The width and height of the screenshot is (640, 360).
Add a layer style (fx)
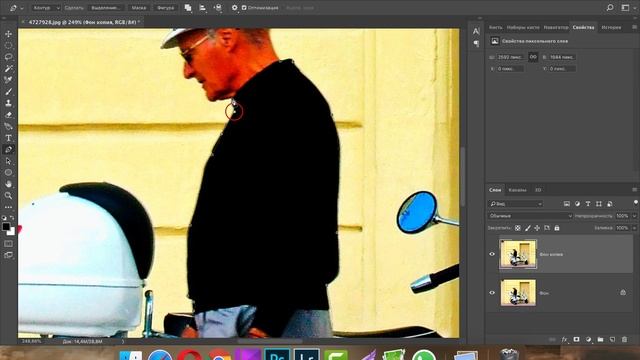(564, 340)
